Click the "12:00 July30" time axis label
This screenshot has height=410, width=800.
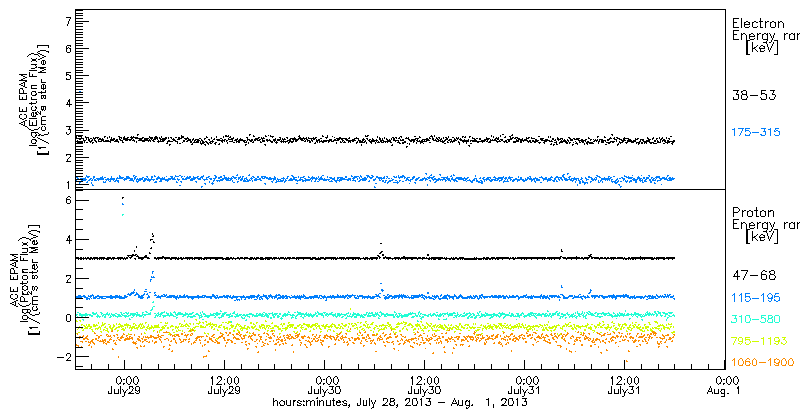(424, 385)
